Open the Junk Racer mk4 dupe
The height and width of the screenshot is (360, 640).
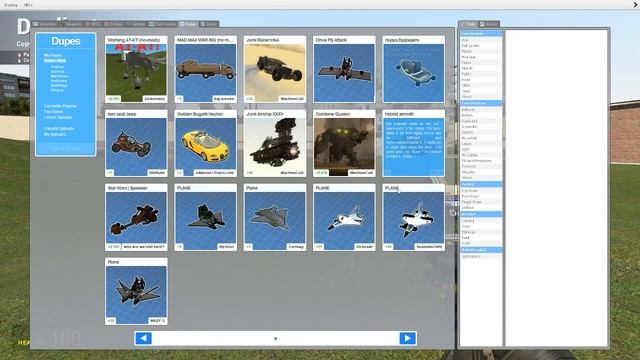pos(275,69)
